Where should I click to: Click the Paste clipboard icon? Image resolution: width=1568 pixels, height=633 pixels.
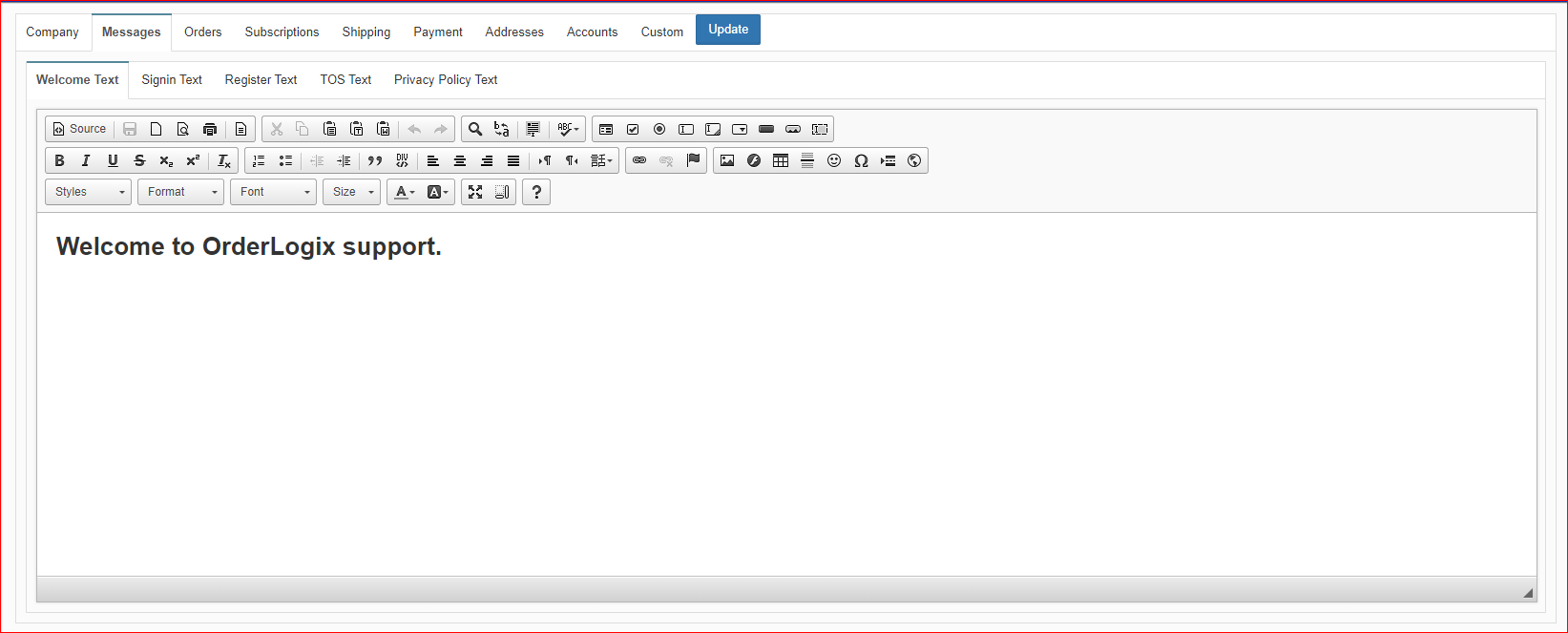coord(330,129)
